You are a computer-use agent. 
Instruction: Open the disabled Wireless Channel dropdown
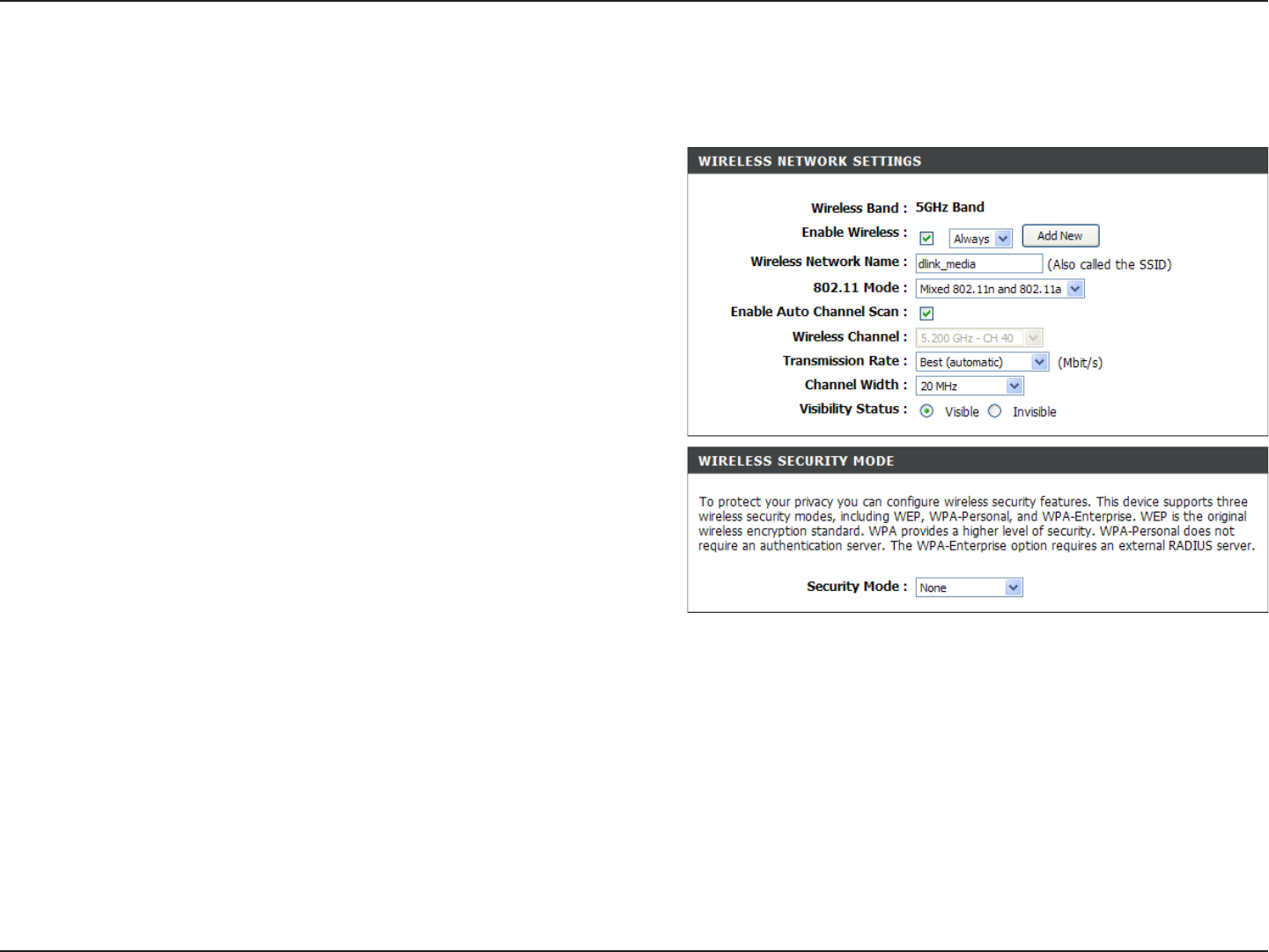pos(979,338)
